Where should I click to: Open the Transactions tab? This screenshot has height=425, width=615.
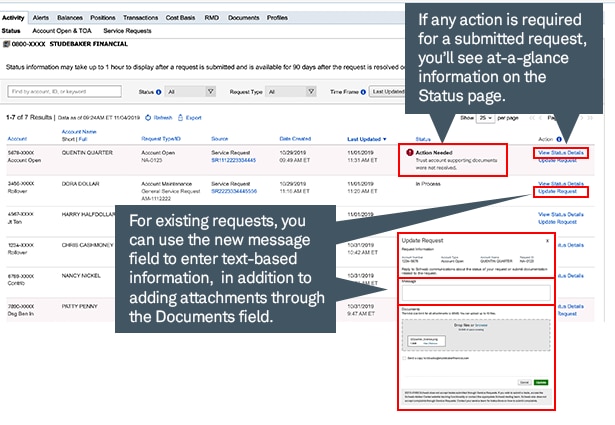tap(140, 18)
